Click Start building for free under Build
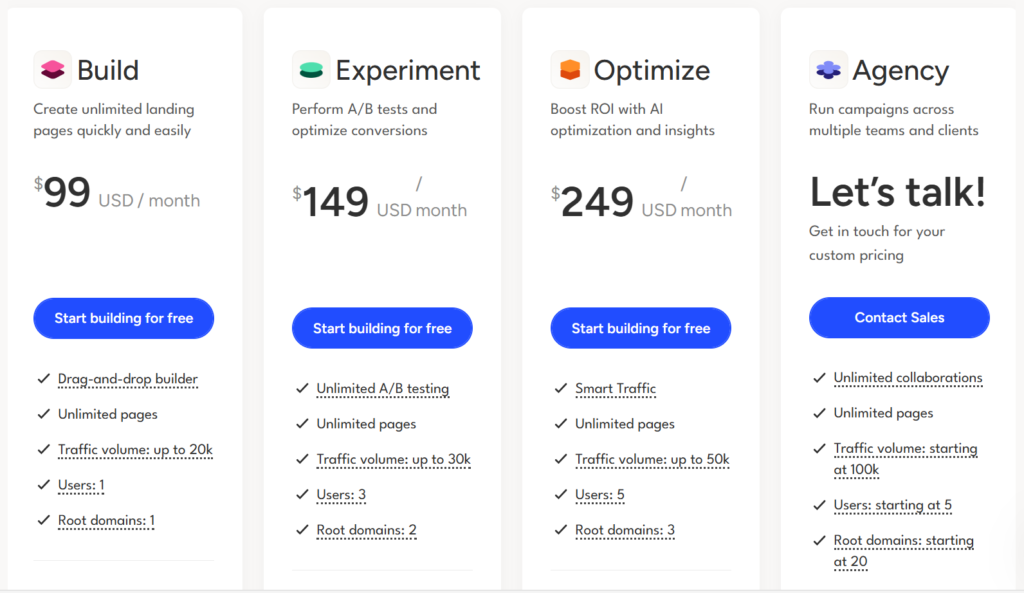The height and width of the screenshot is (593, 1024). tap(123, 317)
